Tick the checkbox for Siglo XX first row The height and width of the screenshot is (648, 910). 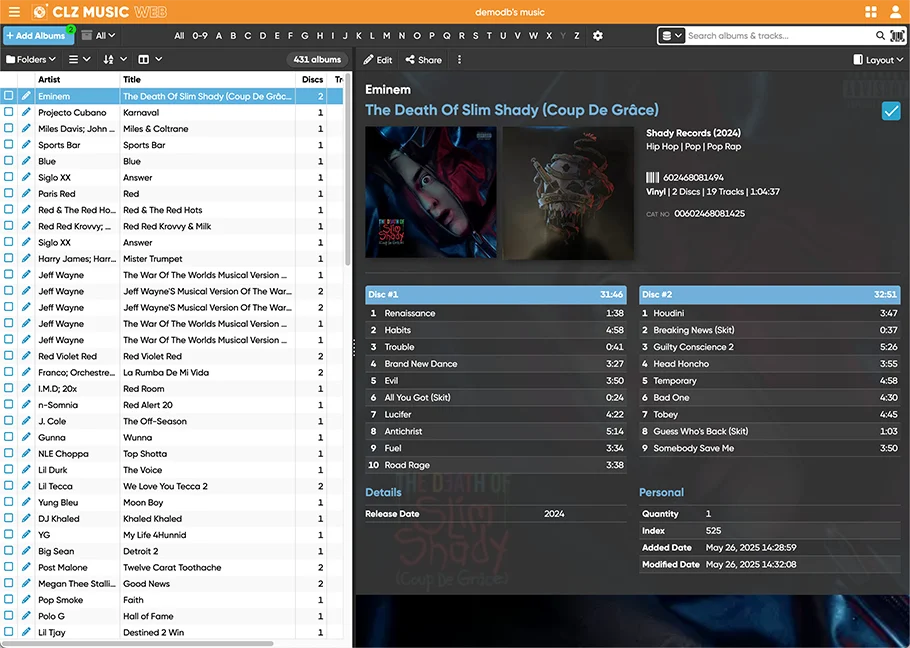tap(9, 177)
